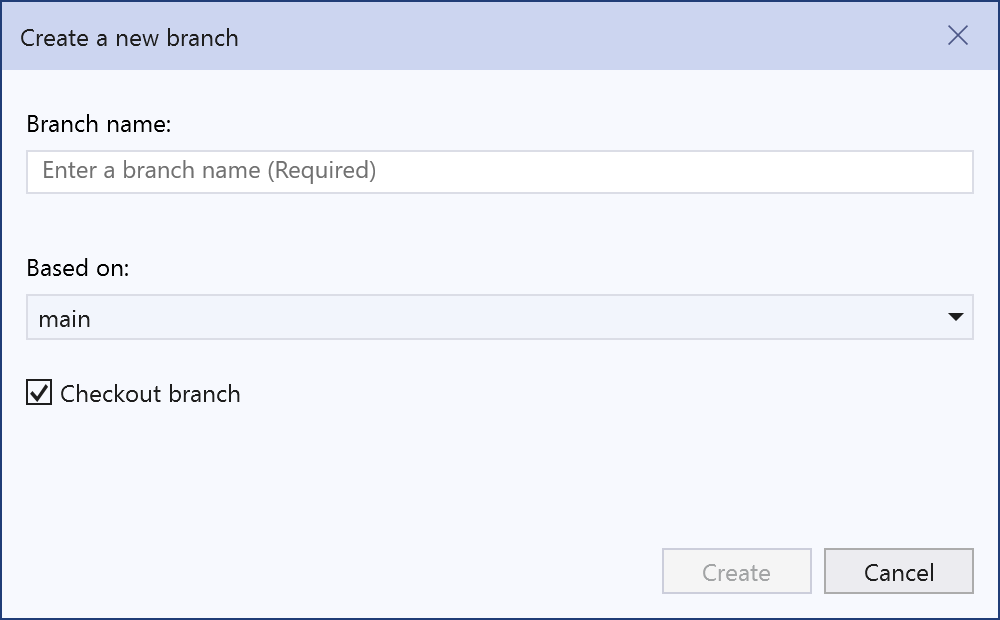Click the checkmark inside Checkout branch box
Image resolution: width=1000 pixels, height=620 pixels.
click(x=38, y=393)
